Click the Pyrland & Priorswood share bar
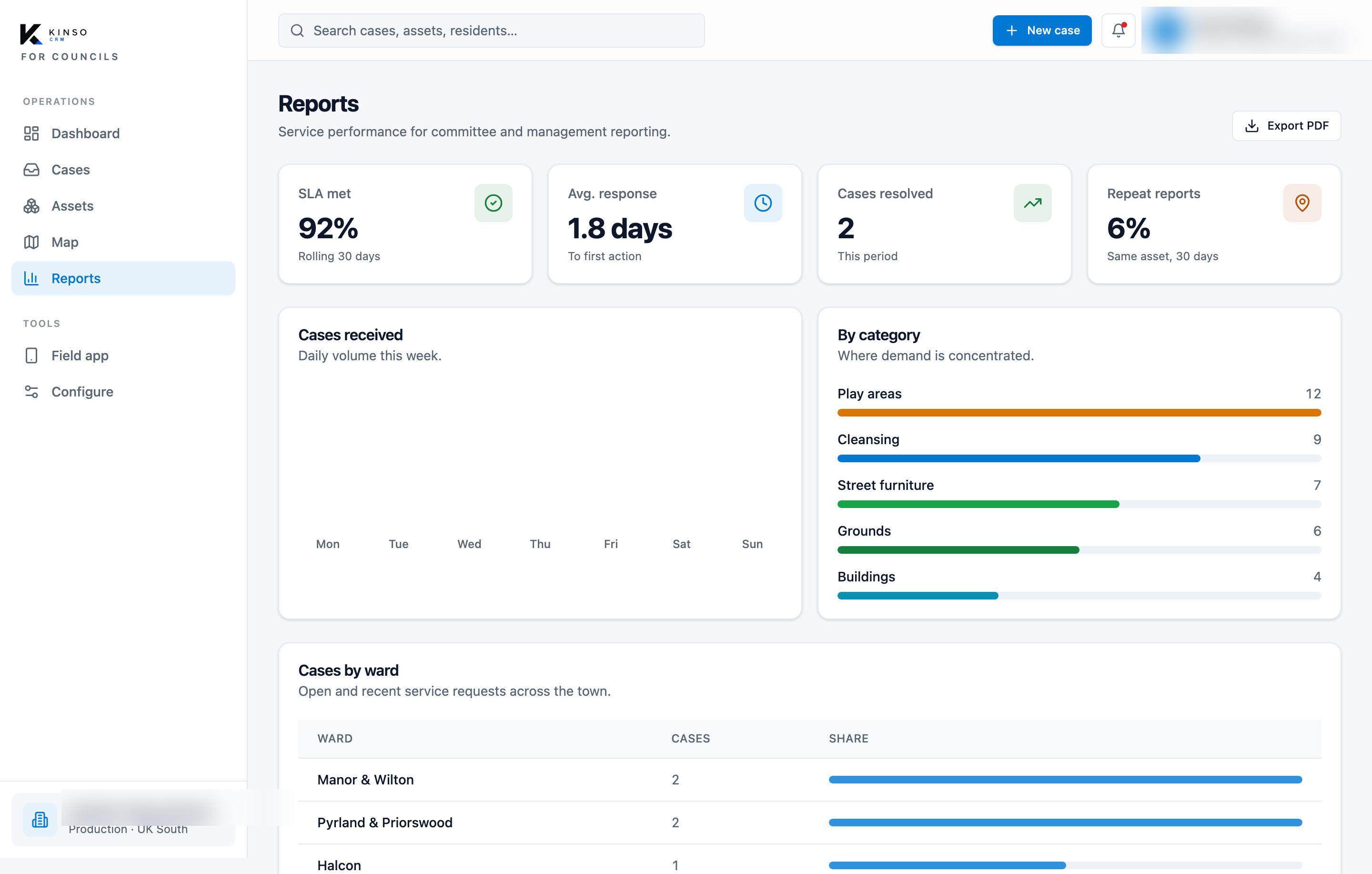 pyautogui.click(x=1065, y=823)
